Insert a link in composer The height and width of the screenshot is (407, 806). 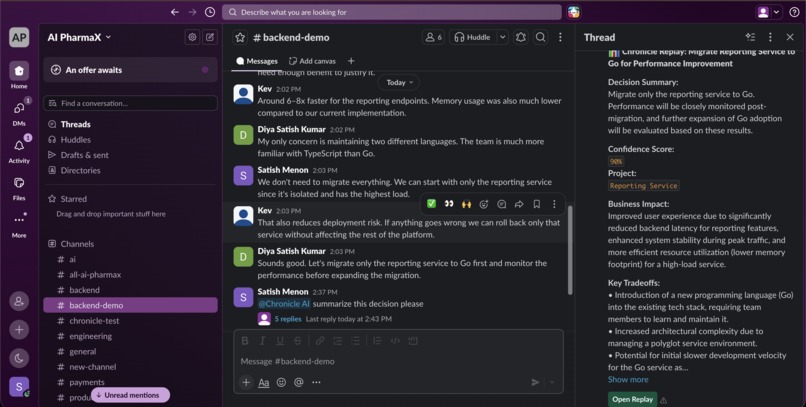pos(320,341)
